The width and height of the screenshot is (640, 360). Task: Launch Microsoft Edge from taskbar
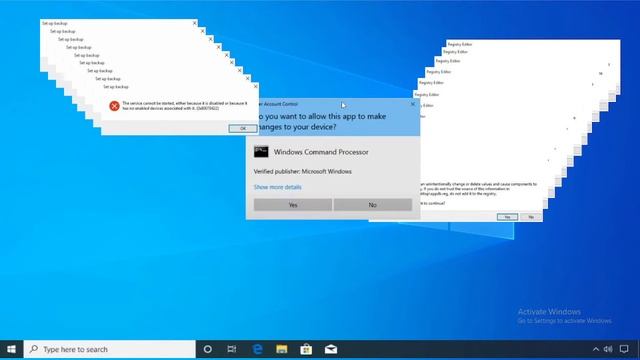[257, 349]
